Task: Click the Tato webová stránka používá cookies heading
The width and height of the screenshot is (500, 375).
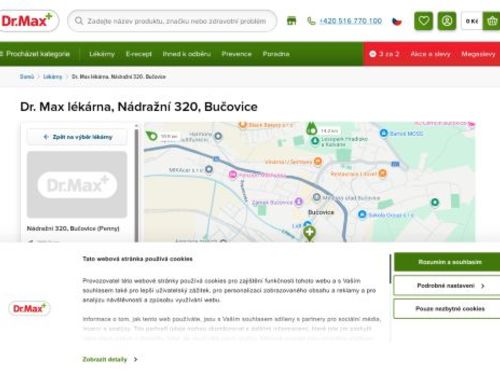Action: point(137,259)
